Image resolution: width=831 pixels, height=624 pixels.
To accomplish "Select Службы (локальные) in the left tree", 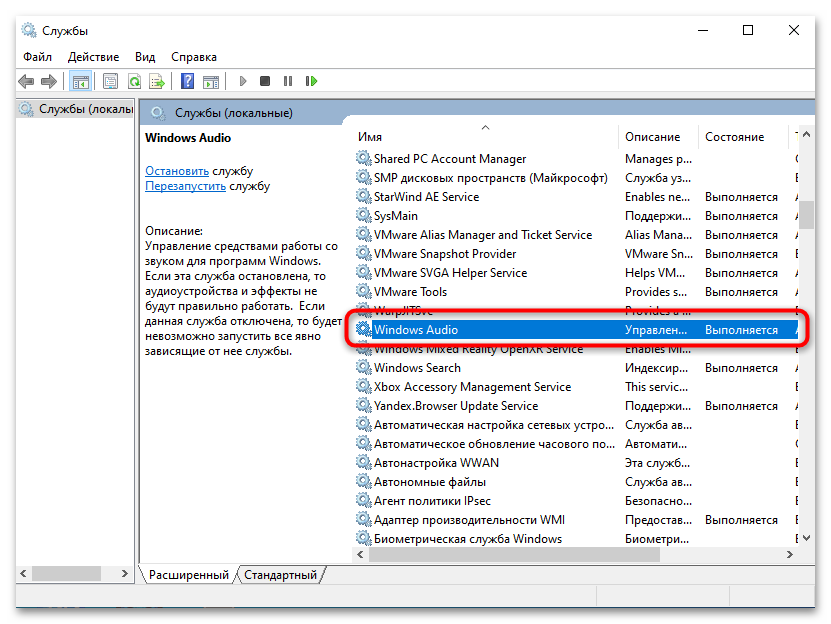I will tap(76, 109).
